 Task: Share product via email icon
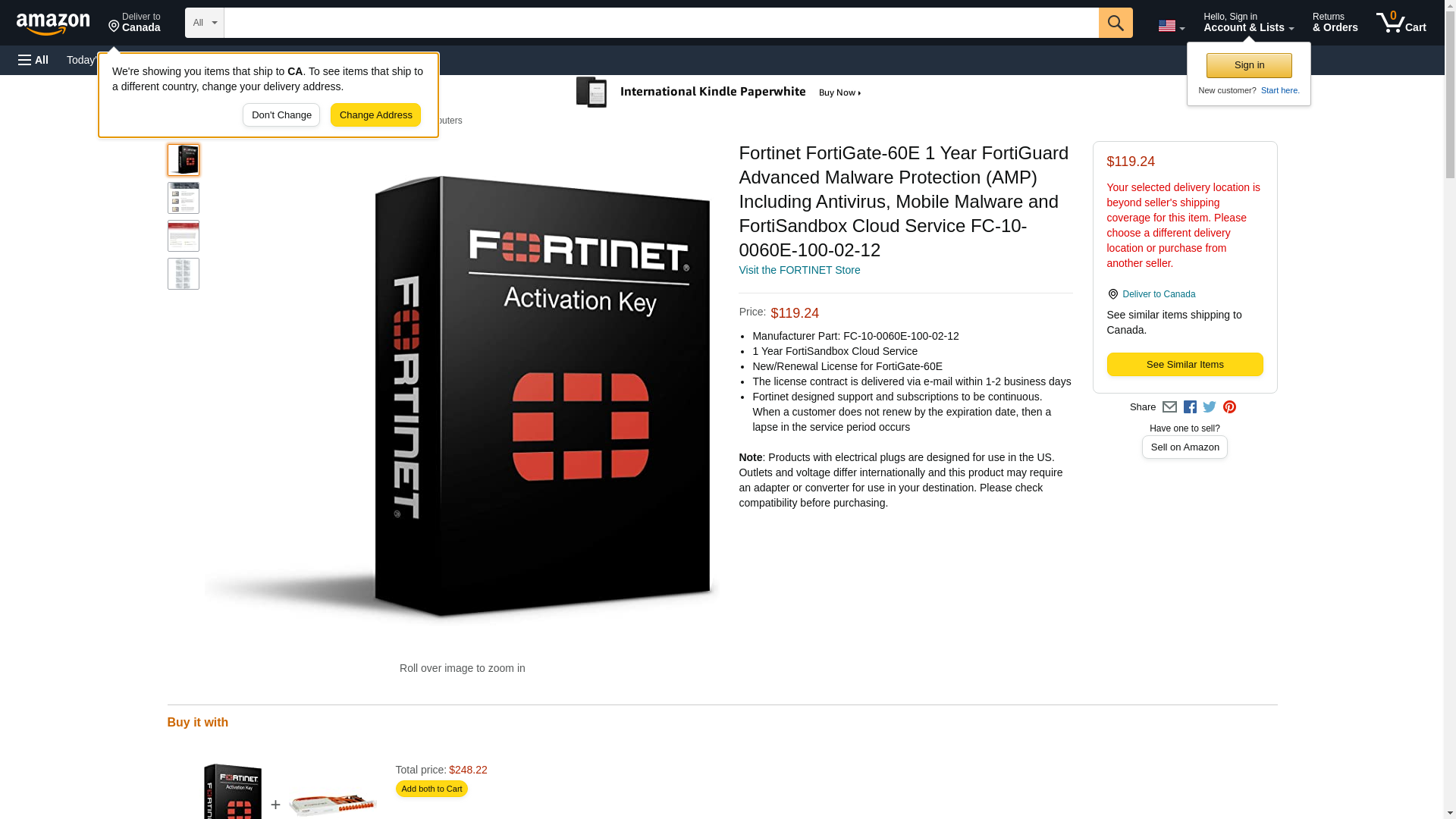click(1169, 407)
